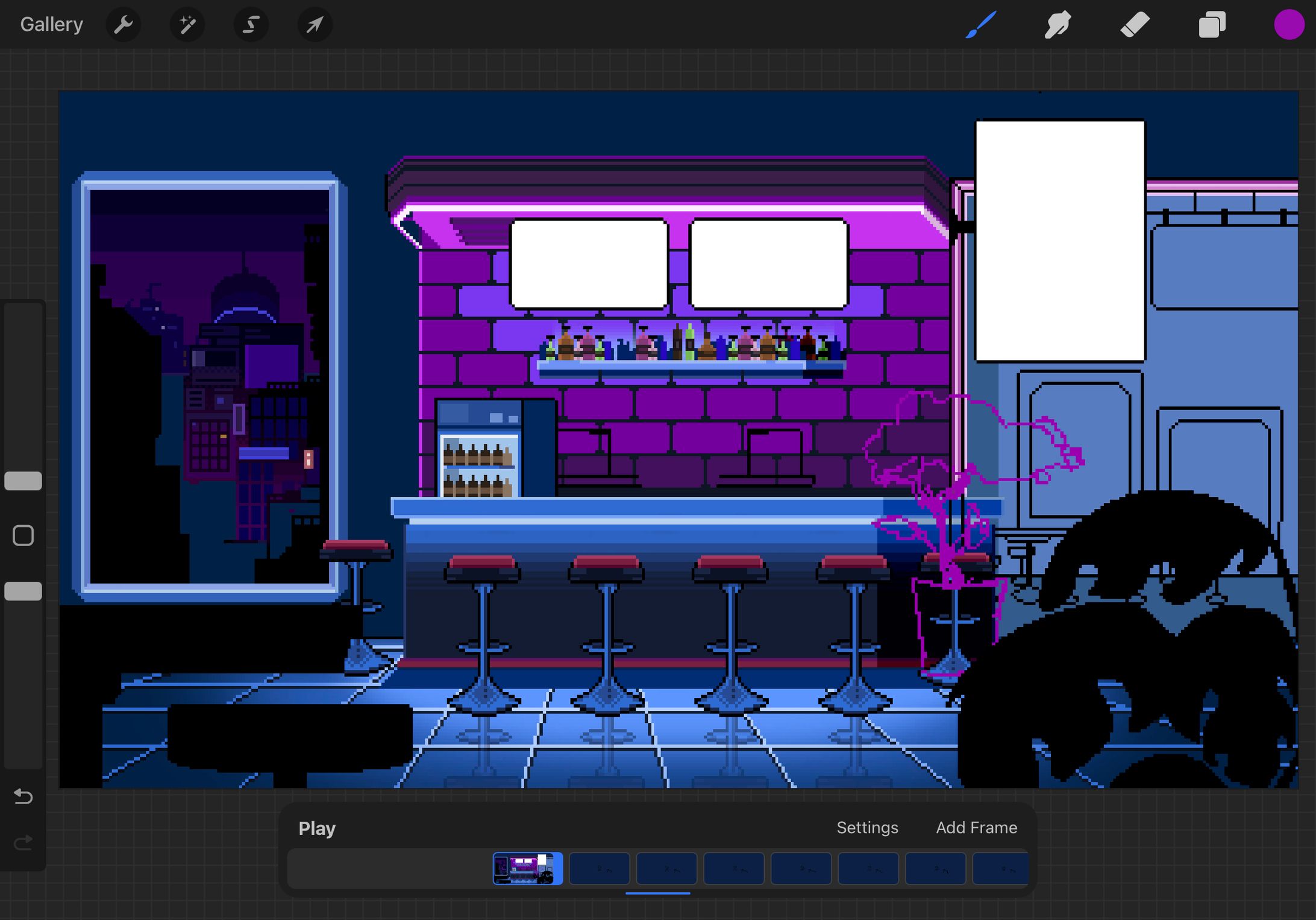Open the Actions wrench menu
Screen dimensions: 1316x920
click(123, 25)
